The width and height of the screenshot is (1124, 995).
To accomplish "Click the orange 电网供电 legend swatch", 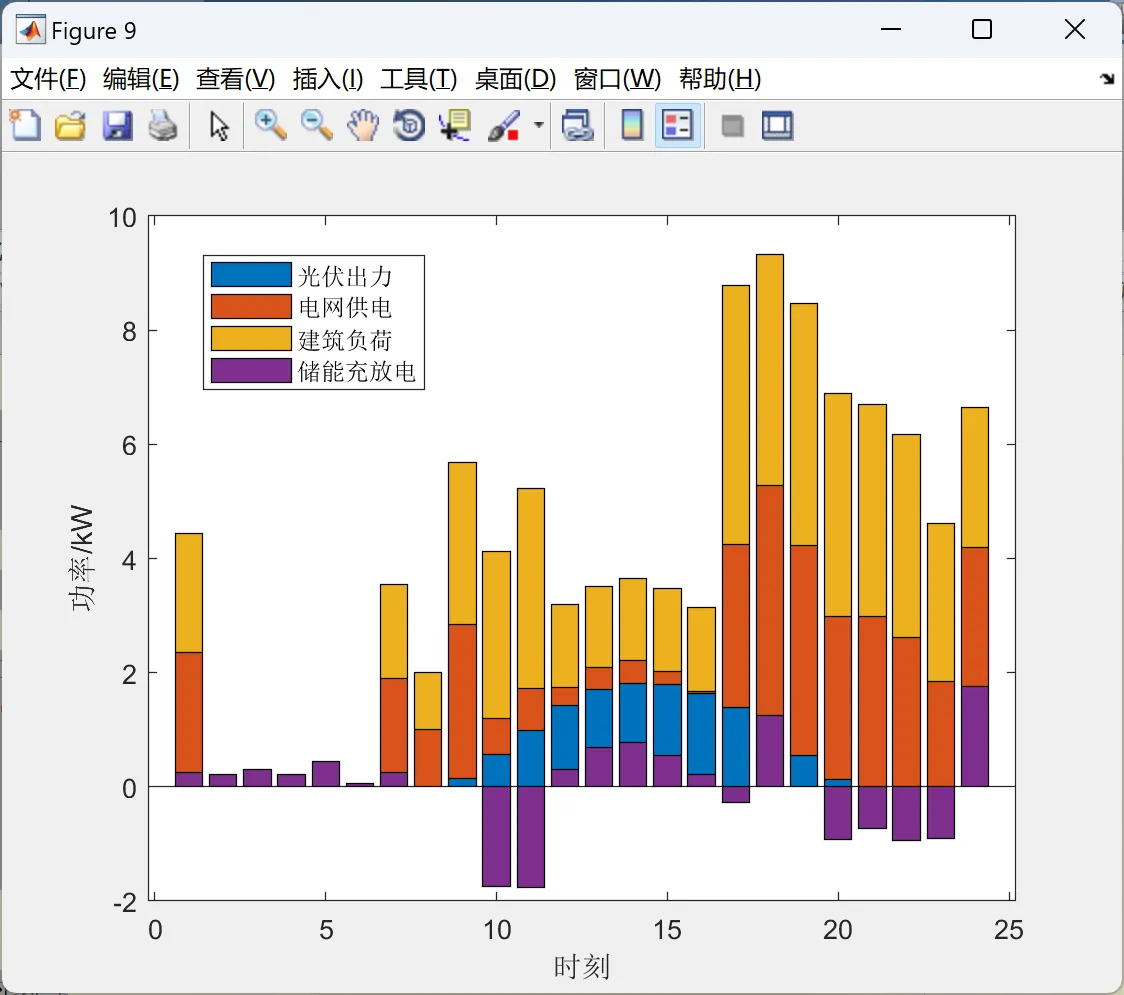I will click(251, 307).
